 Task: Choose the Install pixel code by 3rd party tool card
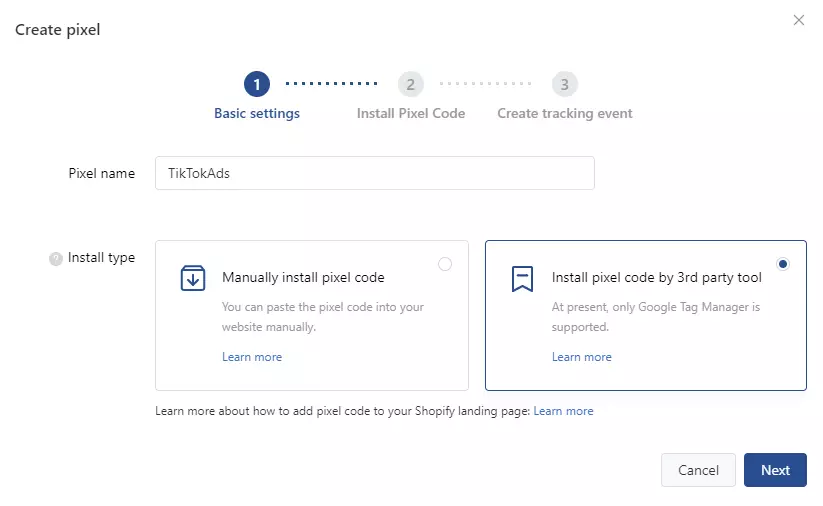[x=646, y=315]
